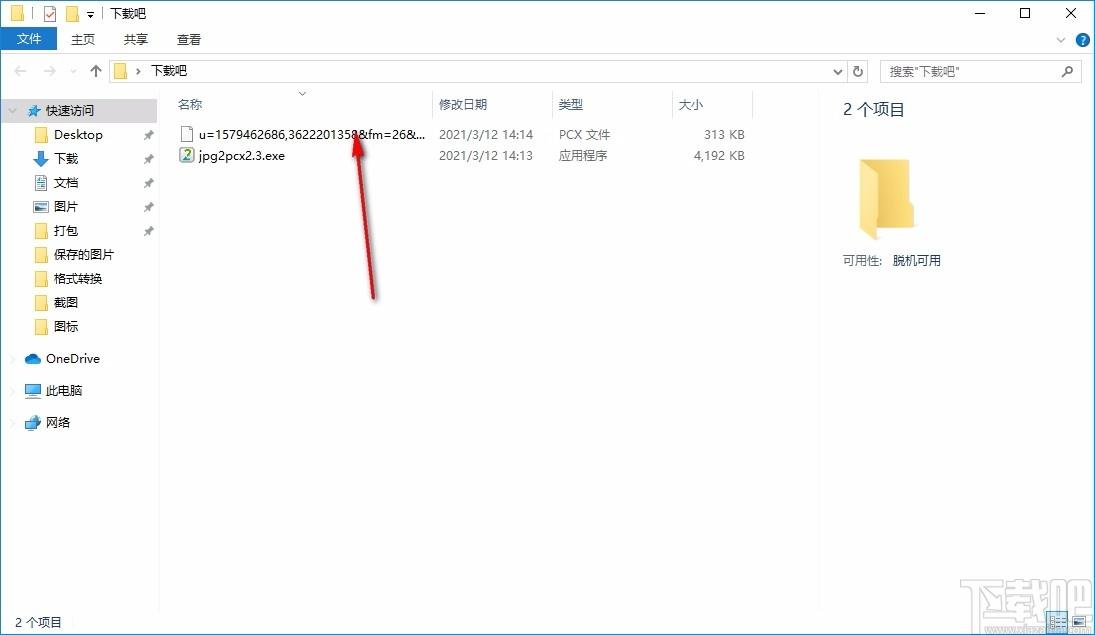This screenshot has height=635, width=1095.
Task: Open the address bar history dropdown
Action: point(837,71)
